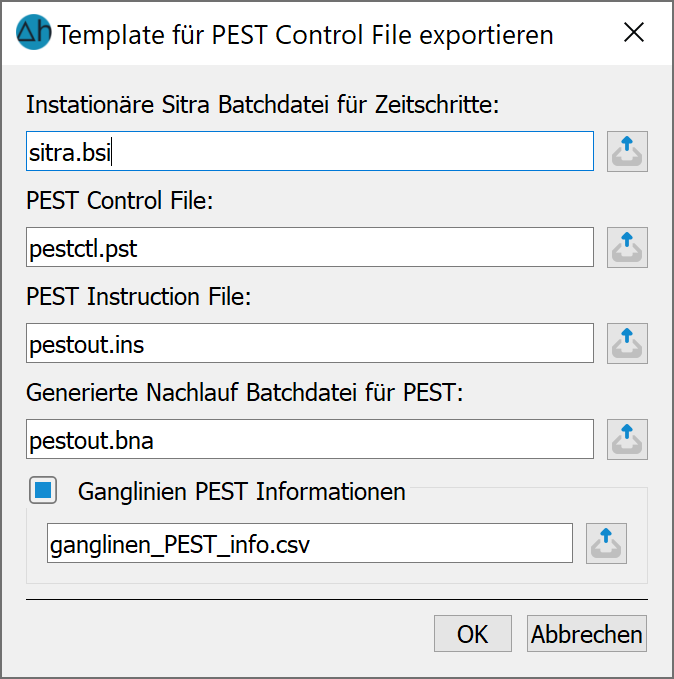Click the sitra.bsi input field
This screenshot has height=679, width=674.
[x=310, y=151]
